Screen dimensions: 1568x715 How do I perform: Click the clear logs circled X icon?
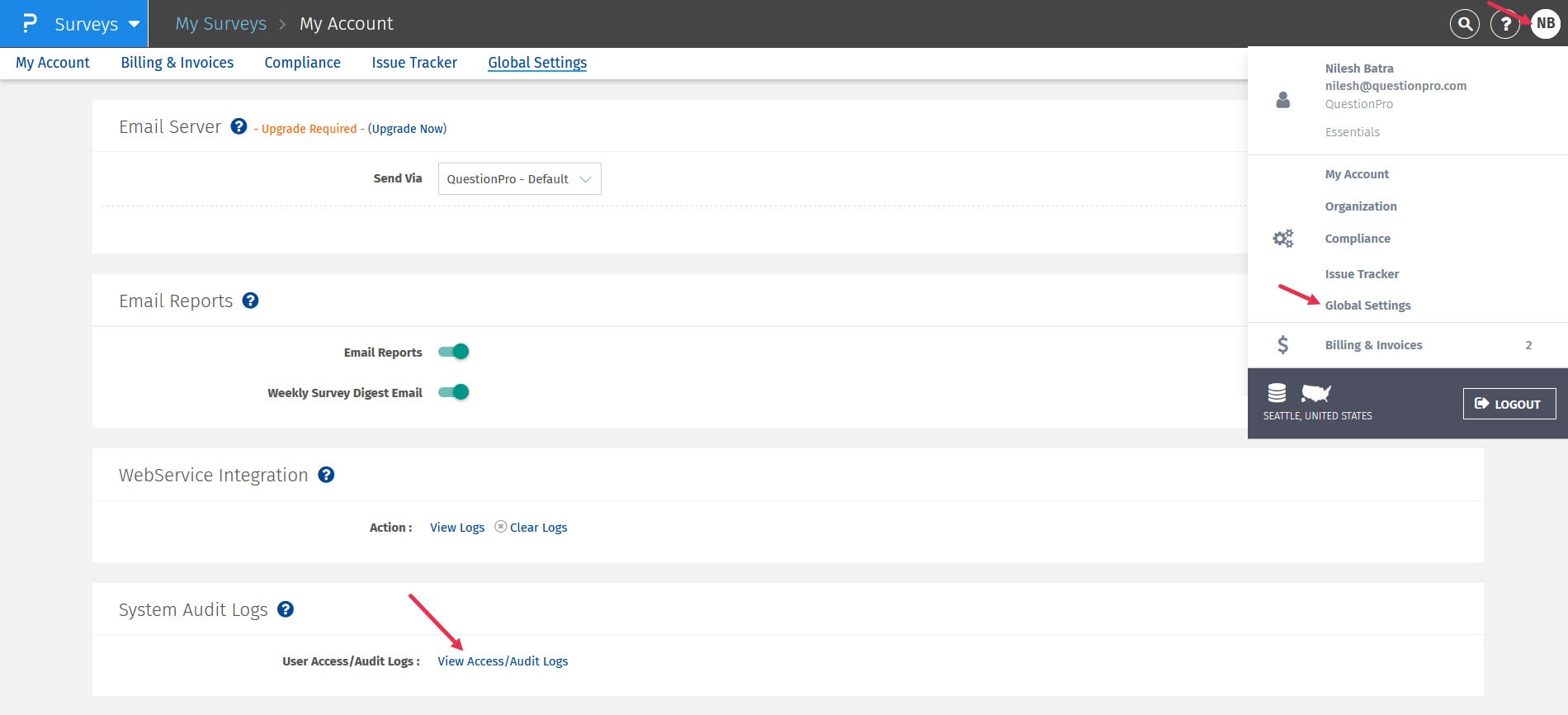(500, 527)
